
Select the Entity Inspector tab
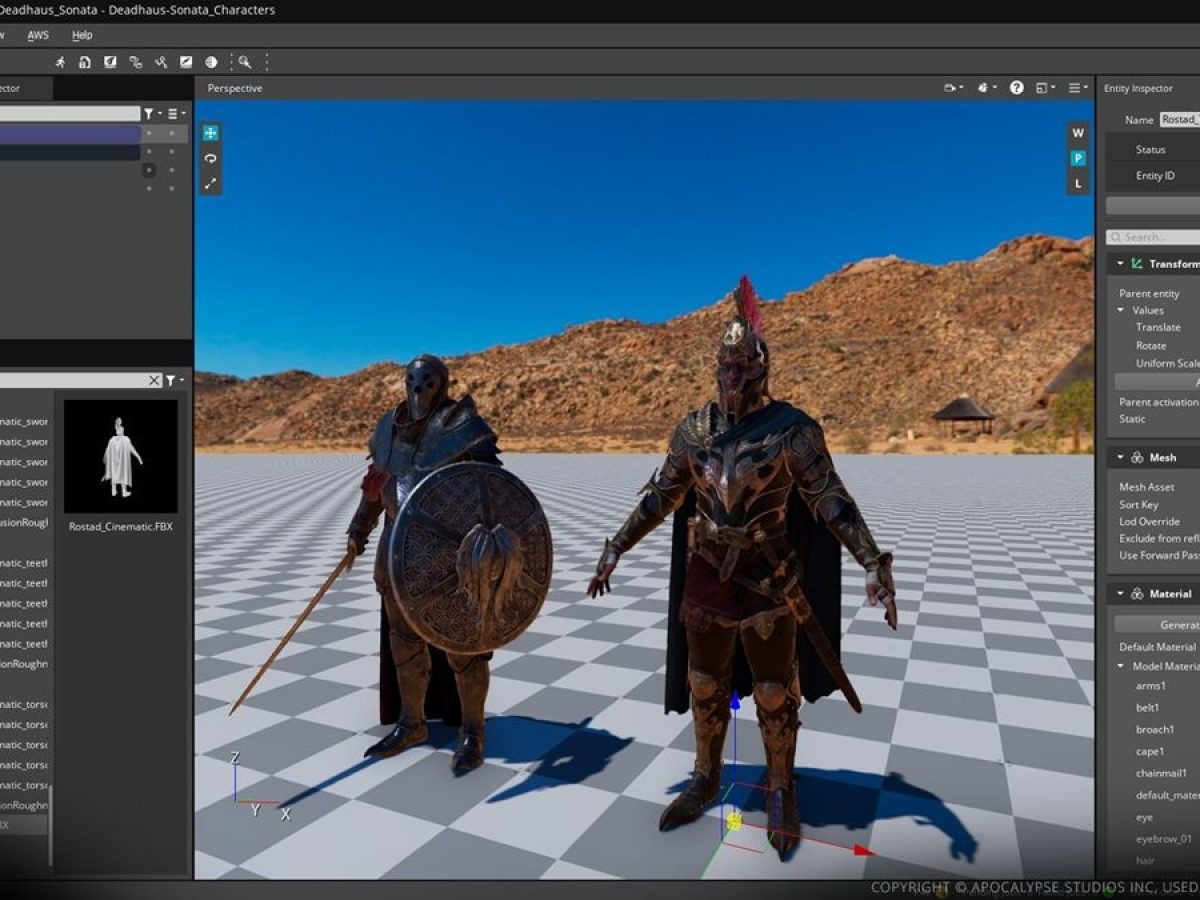(1138, 88)
